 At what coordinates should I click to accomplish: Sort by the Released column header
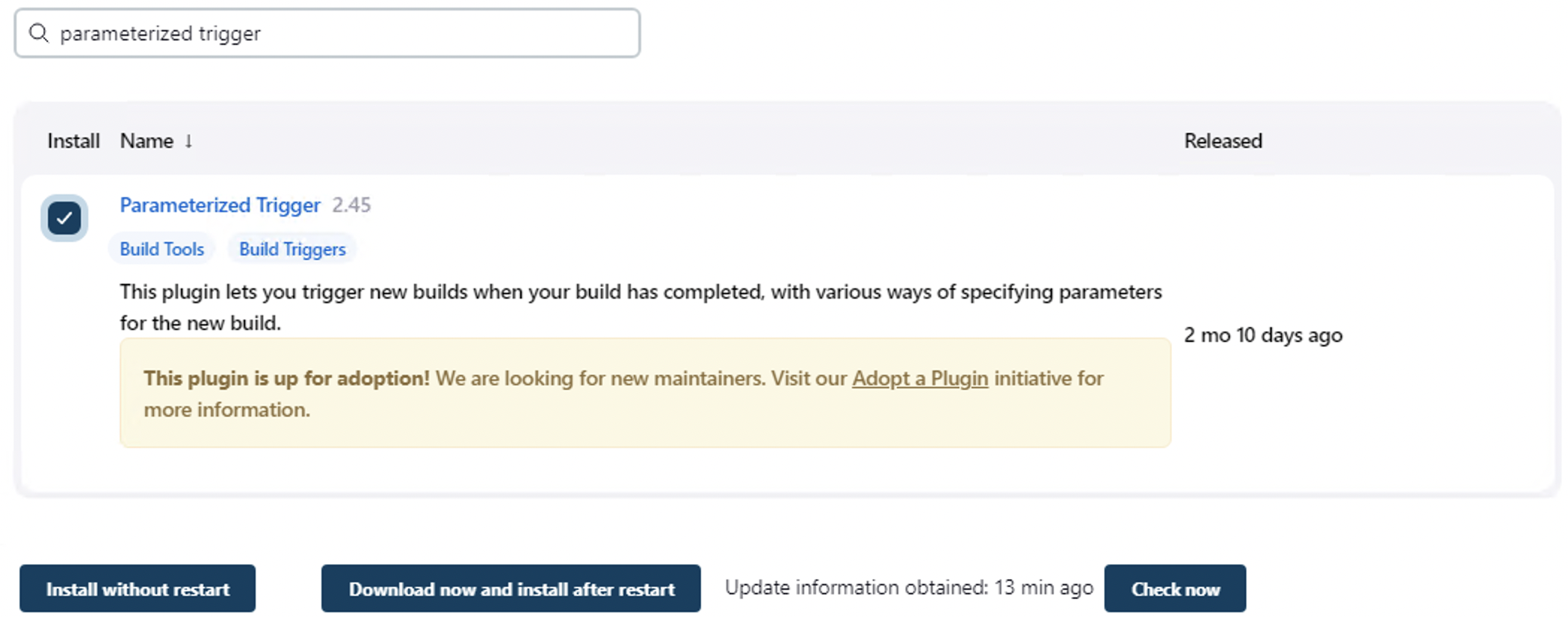1223,141
